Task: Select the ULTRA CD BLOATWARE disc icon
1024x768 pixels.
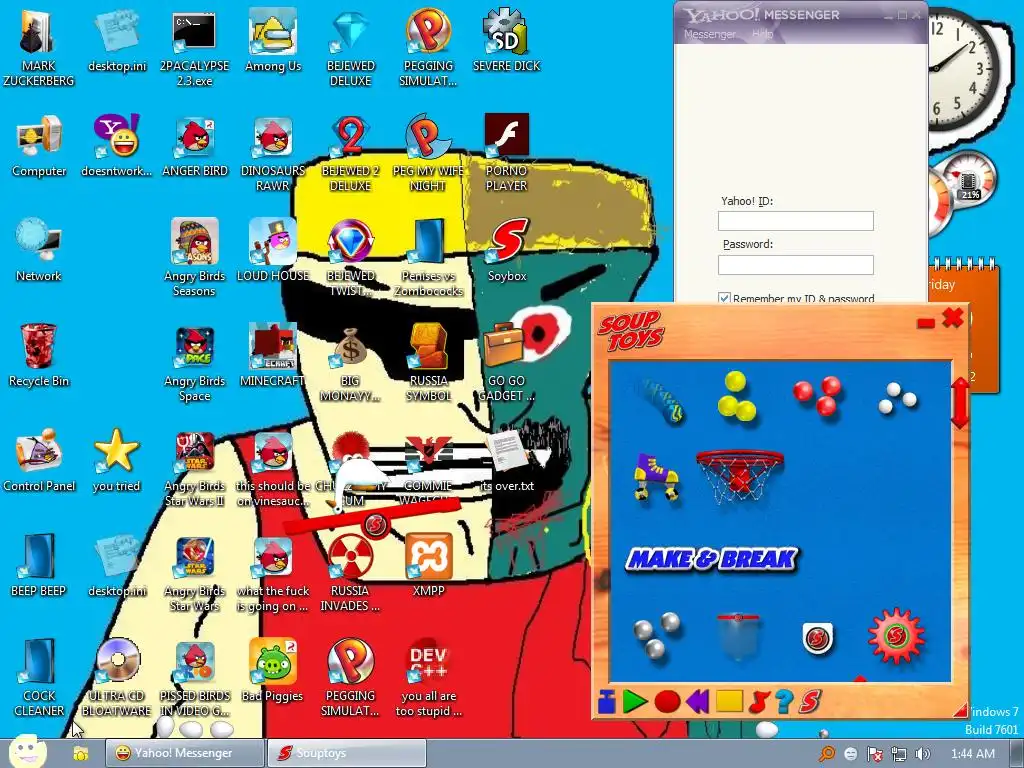Action: (x=116, y=678)
